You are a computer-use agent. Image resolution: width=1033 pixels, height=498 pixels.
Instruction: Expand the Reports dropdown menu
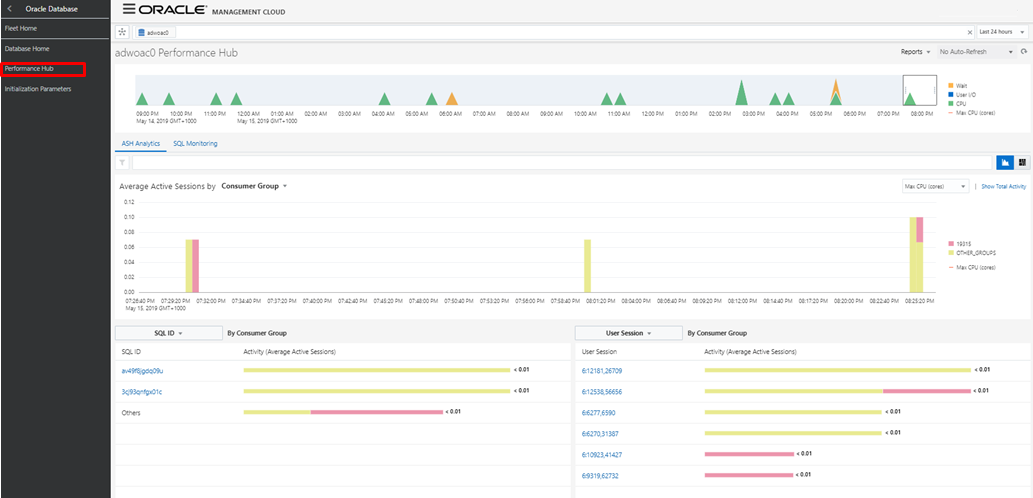pos(915,51)
